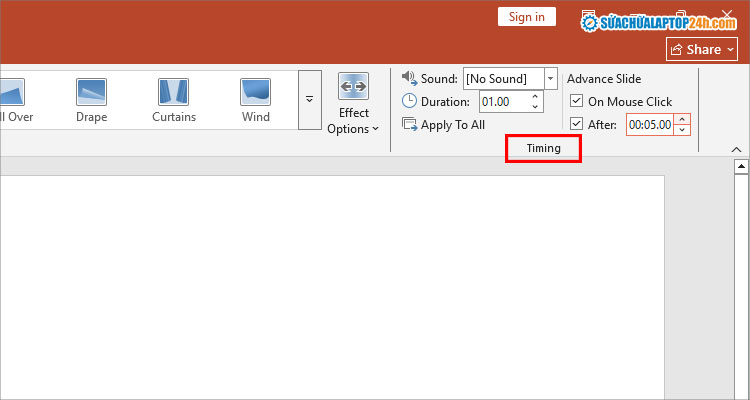Click the Advance Slide label
Viewport: 750px width, 400px height.
click(x=604, y=78)
